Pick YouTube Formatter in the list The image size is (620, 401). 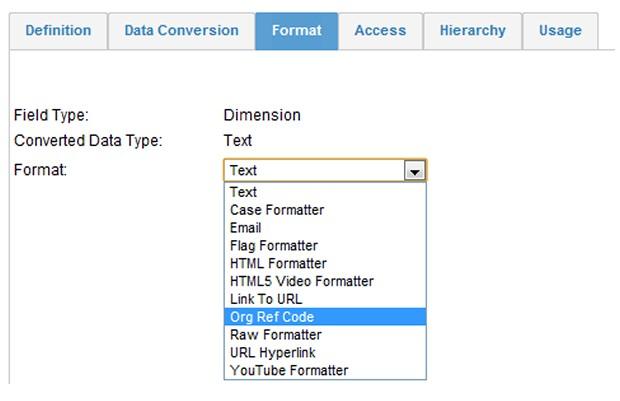[325, 370]
